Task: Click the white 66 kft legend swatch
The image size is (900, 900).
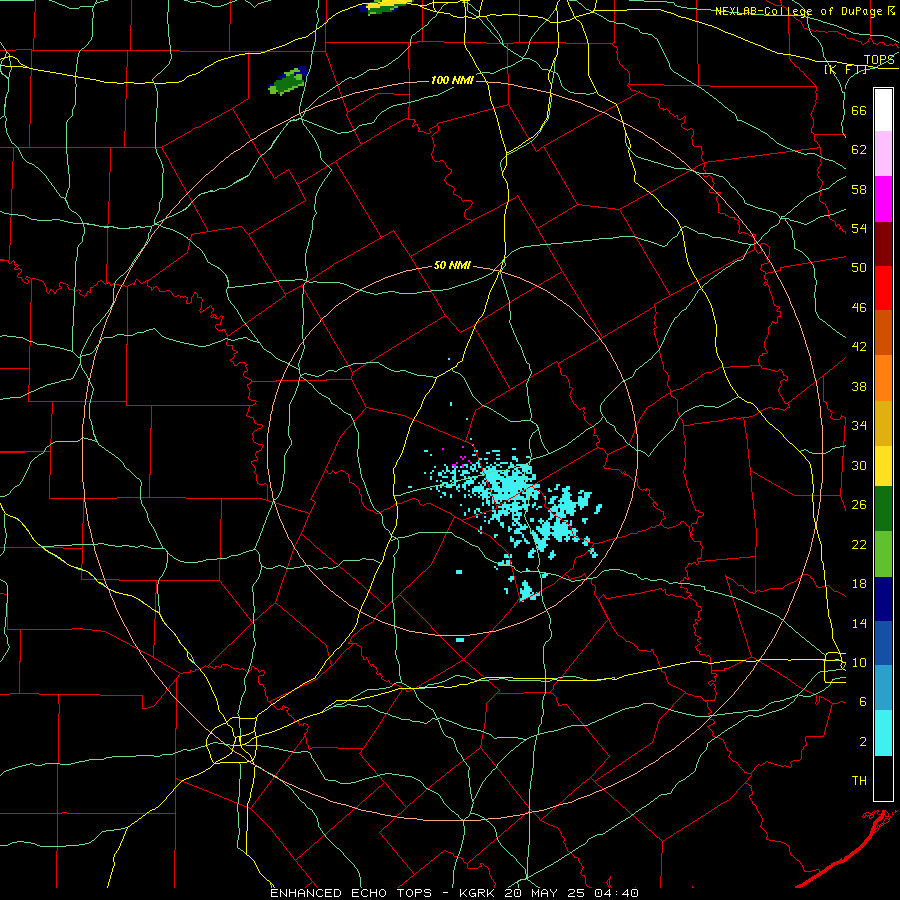Action: 883,110
